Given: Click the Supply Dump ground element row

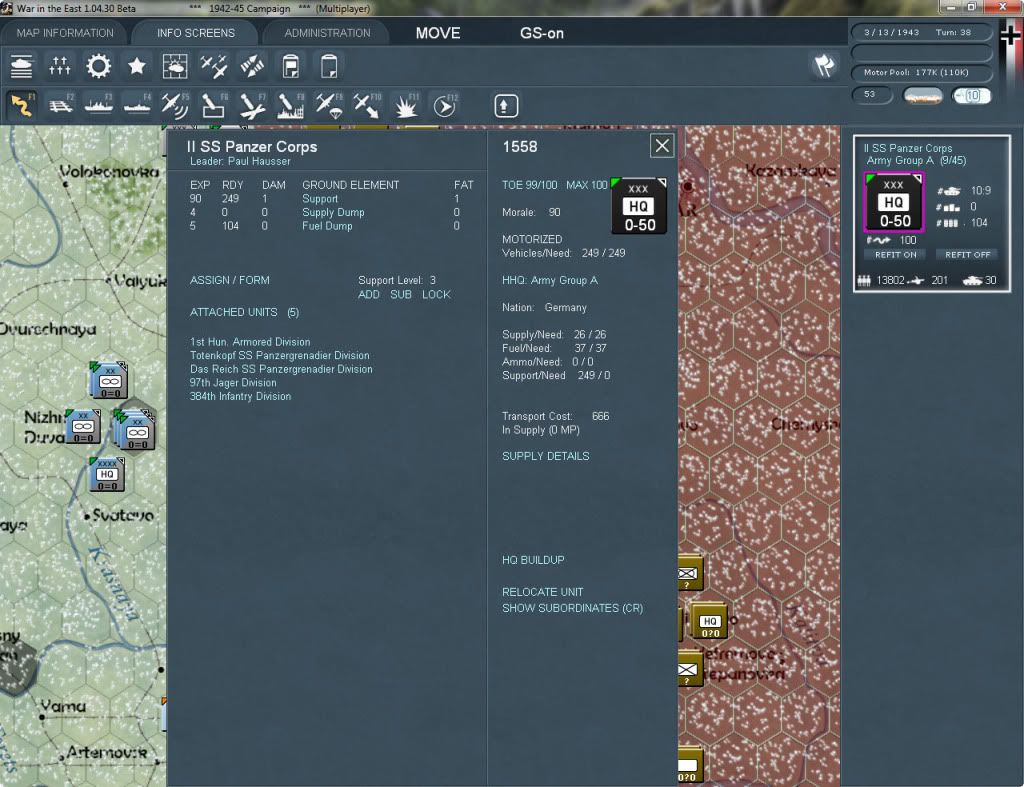Looking at the screenshot, I should pos(325,212).
